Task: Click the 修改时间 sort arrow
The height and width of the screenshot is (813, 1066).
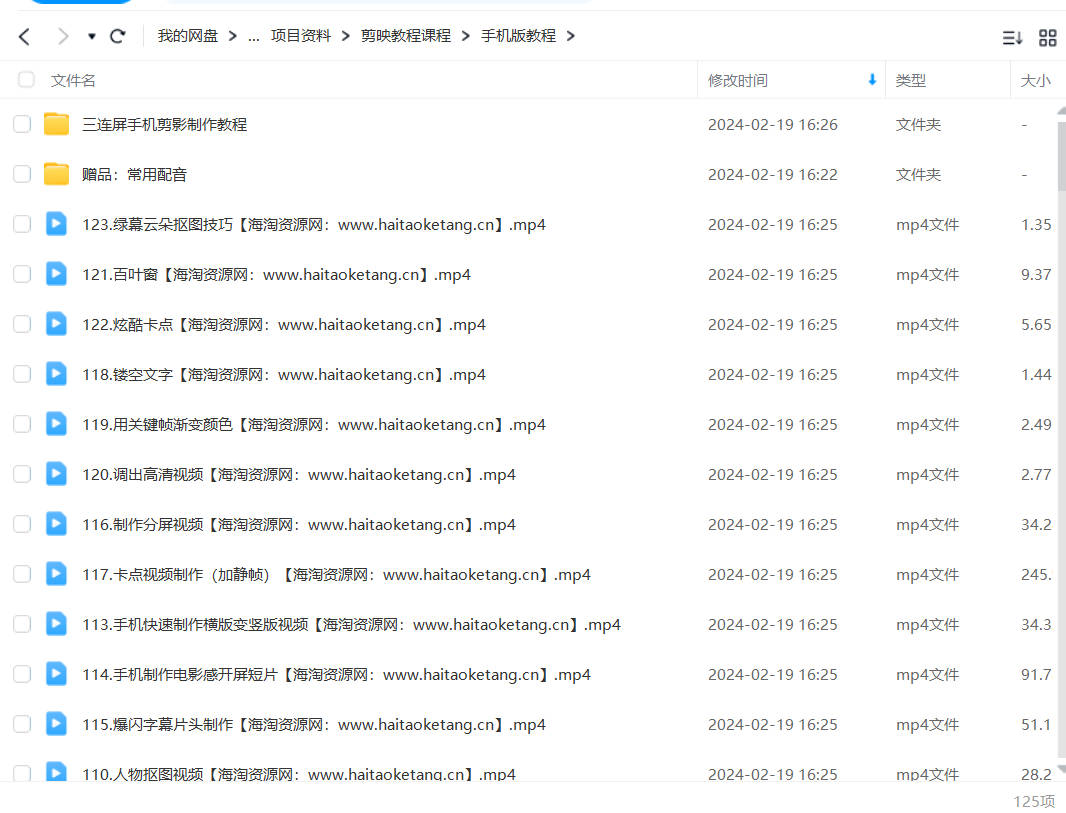Action: [872, 80]
